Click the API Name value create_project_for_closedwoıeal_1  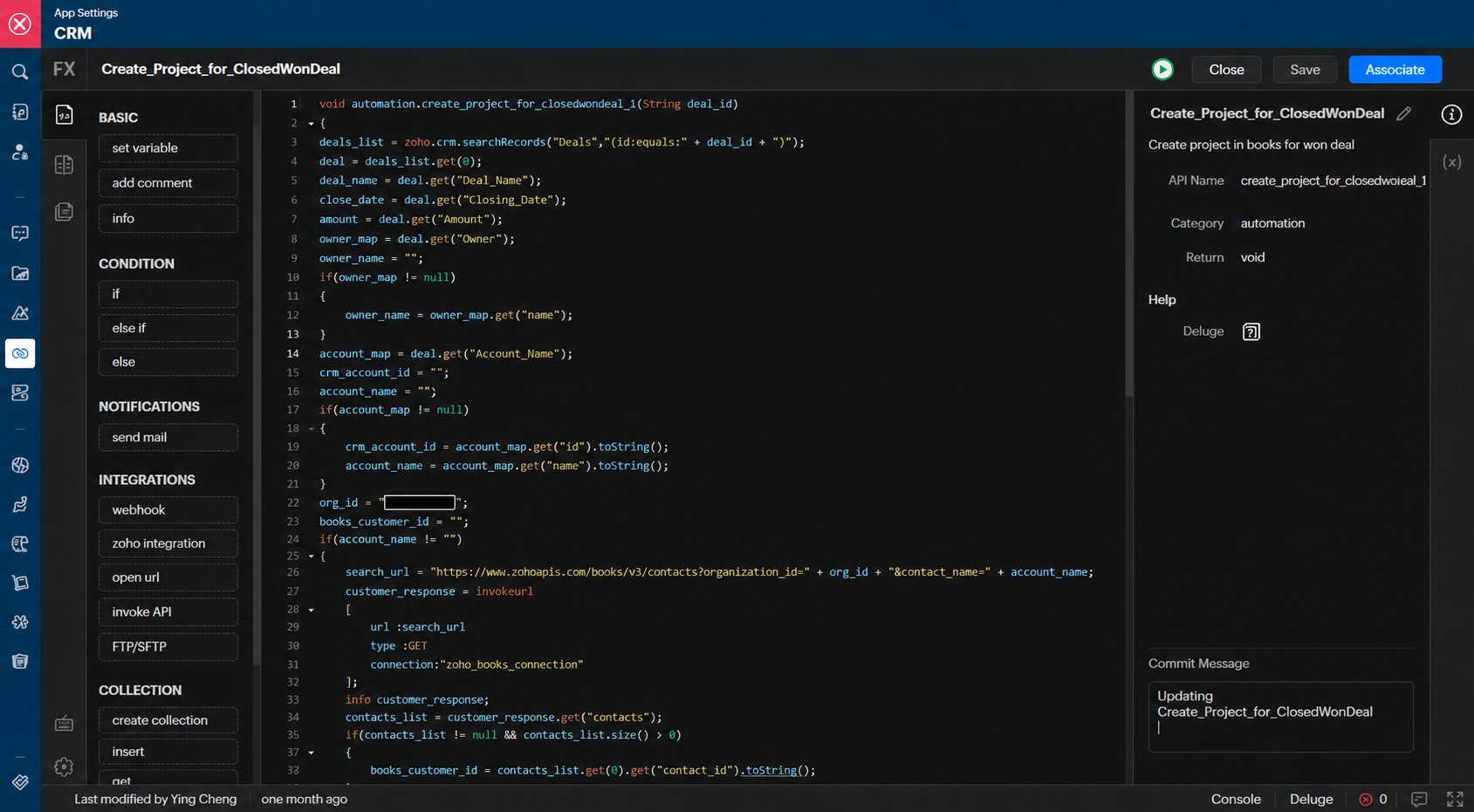[1333, 181]
